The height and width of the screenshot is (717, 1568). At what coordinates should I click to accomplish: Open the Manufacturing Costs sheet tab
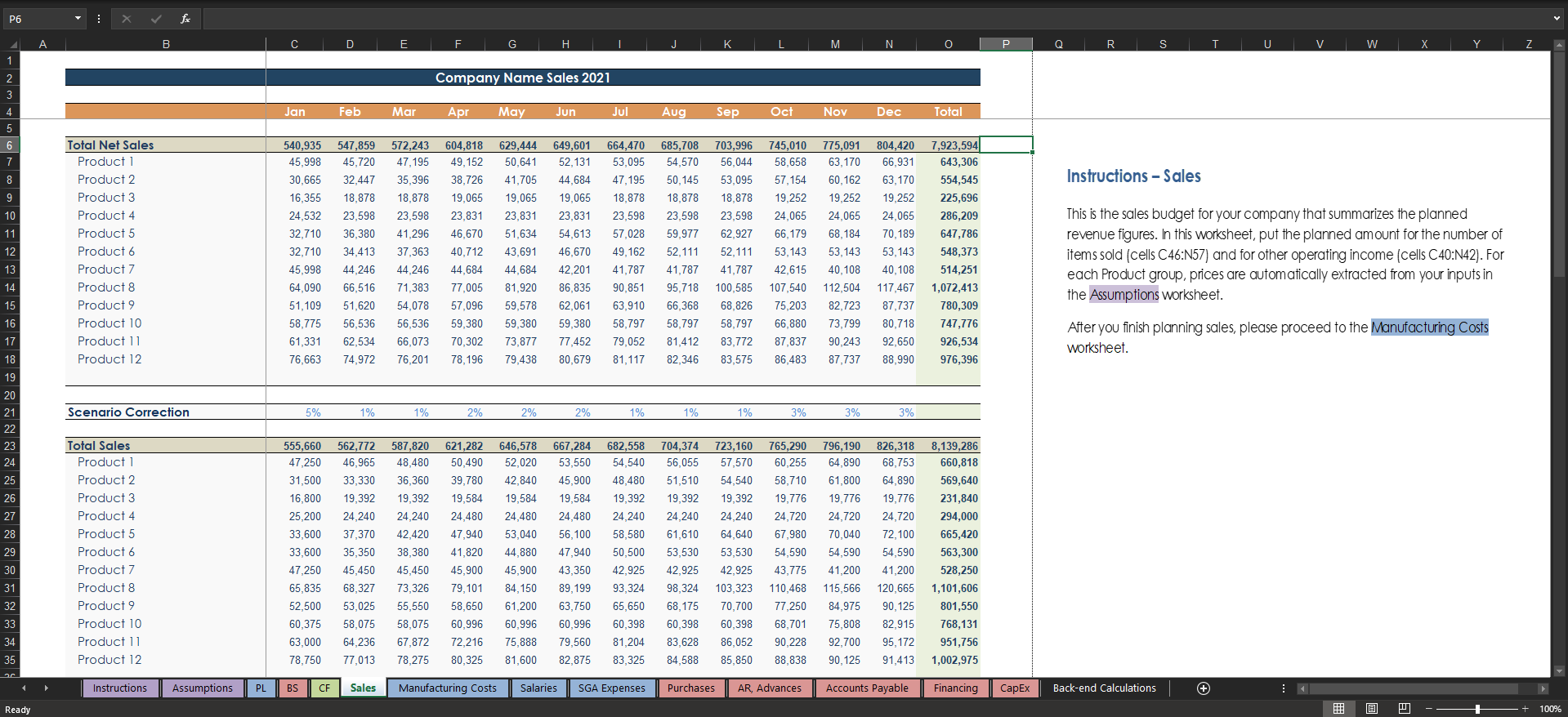pyautogui.click(x=447, y=688)
